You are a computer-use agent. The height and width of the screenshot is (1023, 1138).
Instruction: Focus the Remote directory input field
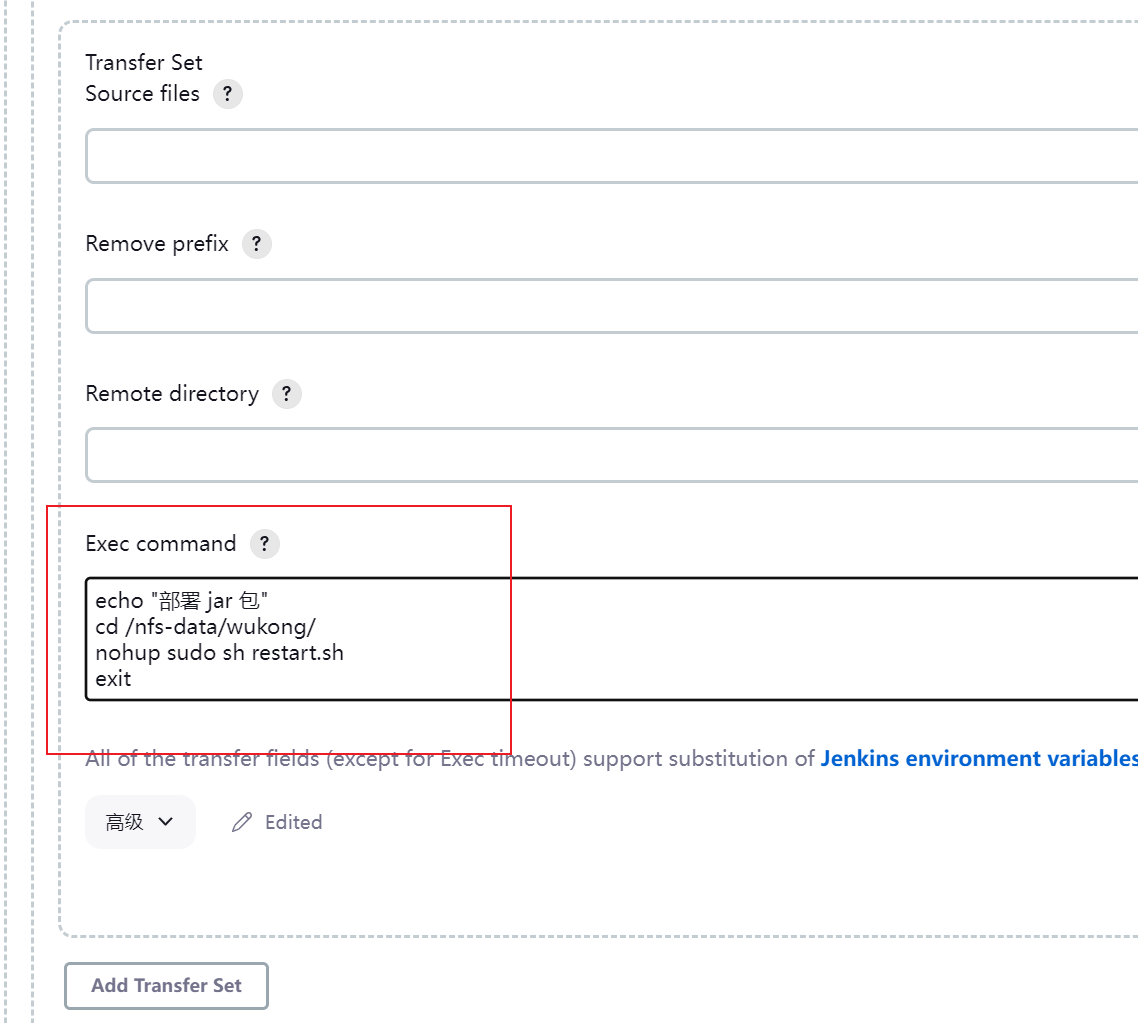[x=610, y=456]
